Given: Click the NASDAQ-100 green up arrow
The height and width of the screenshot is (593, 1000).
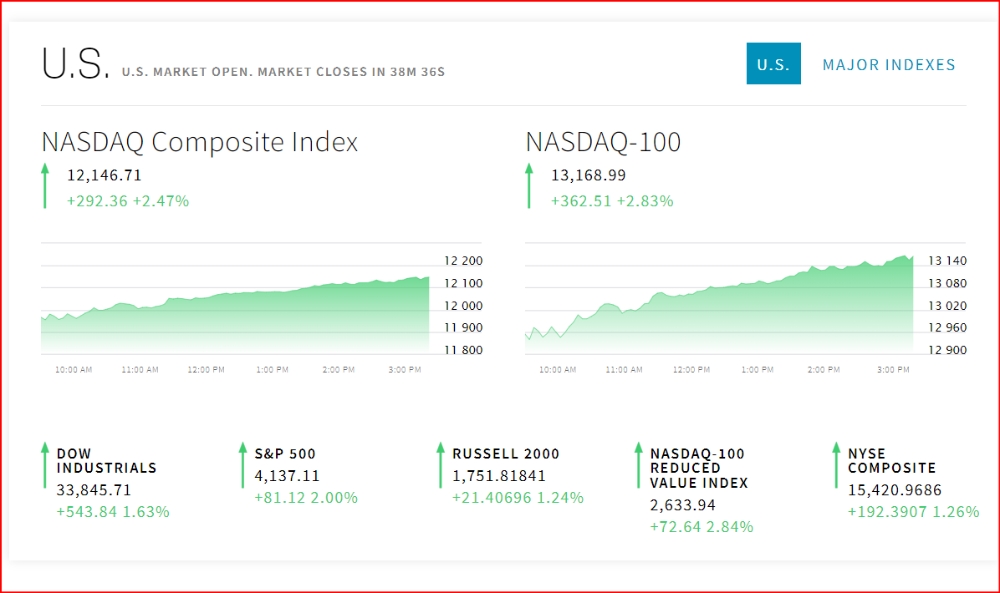Looking at the screenshot, I should coord(529,187).
